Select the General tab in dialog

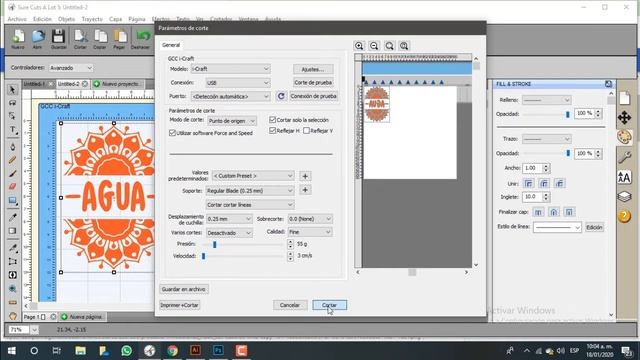pyautogui.click(x=171, y=45)
